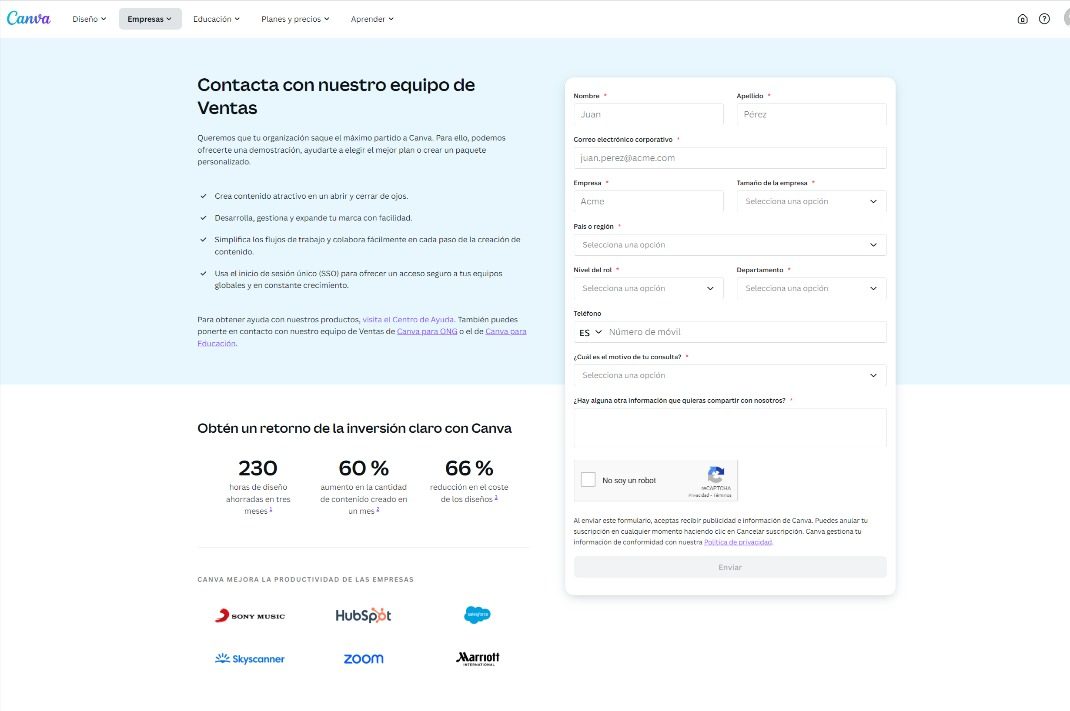Open the 'Departamento' dropdown
1070x711 pixels.
click(811, 288)
